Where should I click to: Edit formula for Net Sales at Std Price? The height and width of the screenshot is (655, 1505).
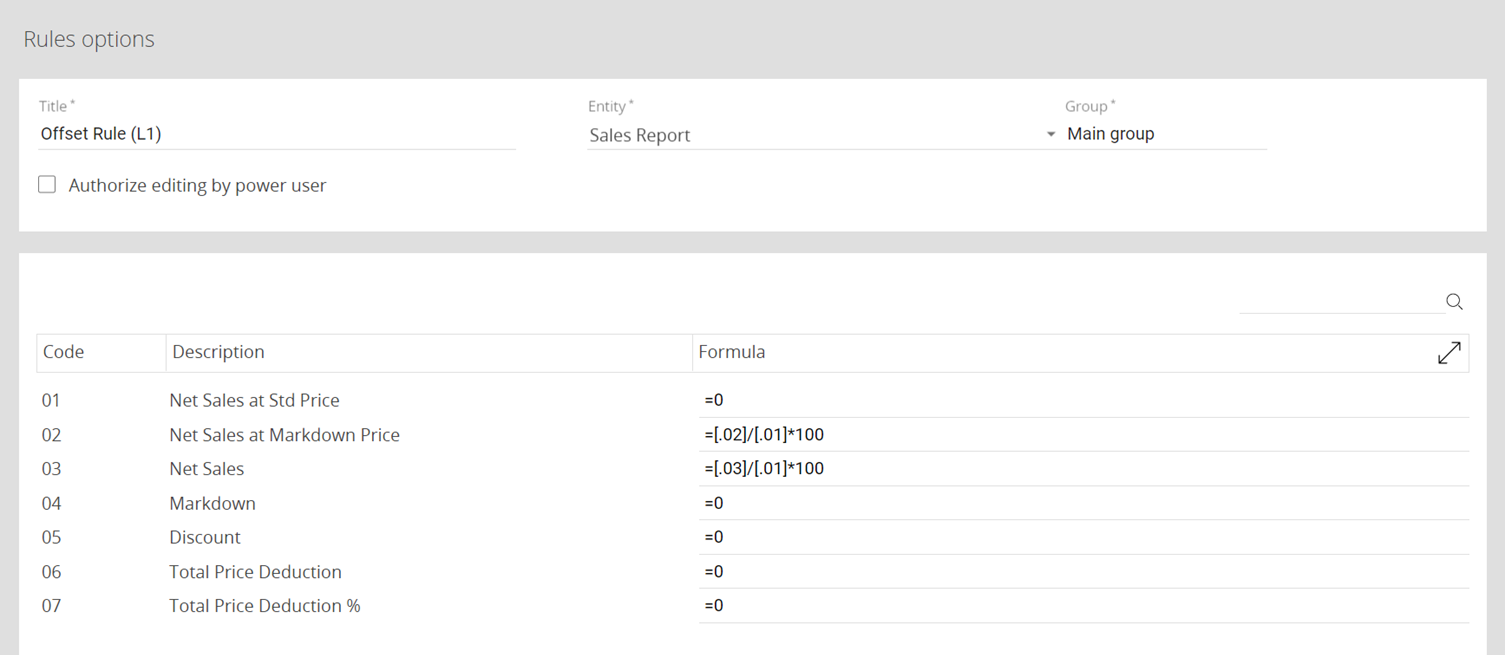[x=1083, y=401]
